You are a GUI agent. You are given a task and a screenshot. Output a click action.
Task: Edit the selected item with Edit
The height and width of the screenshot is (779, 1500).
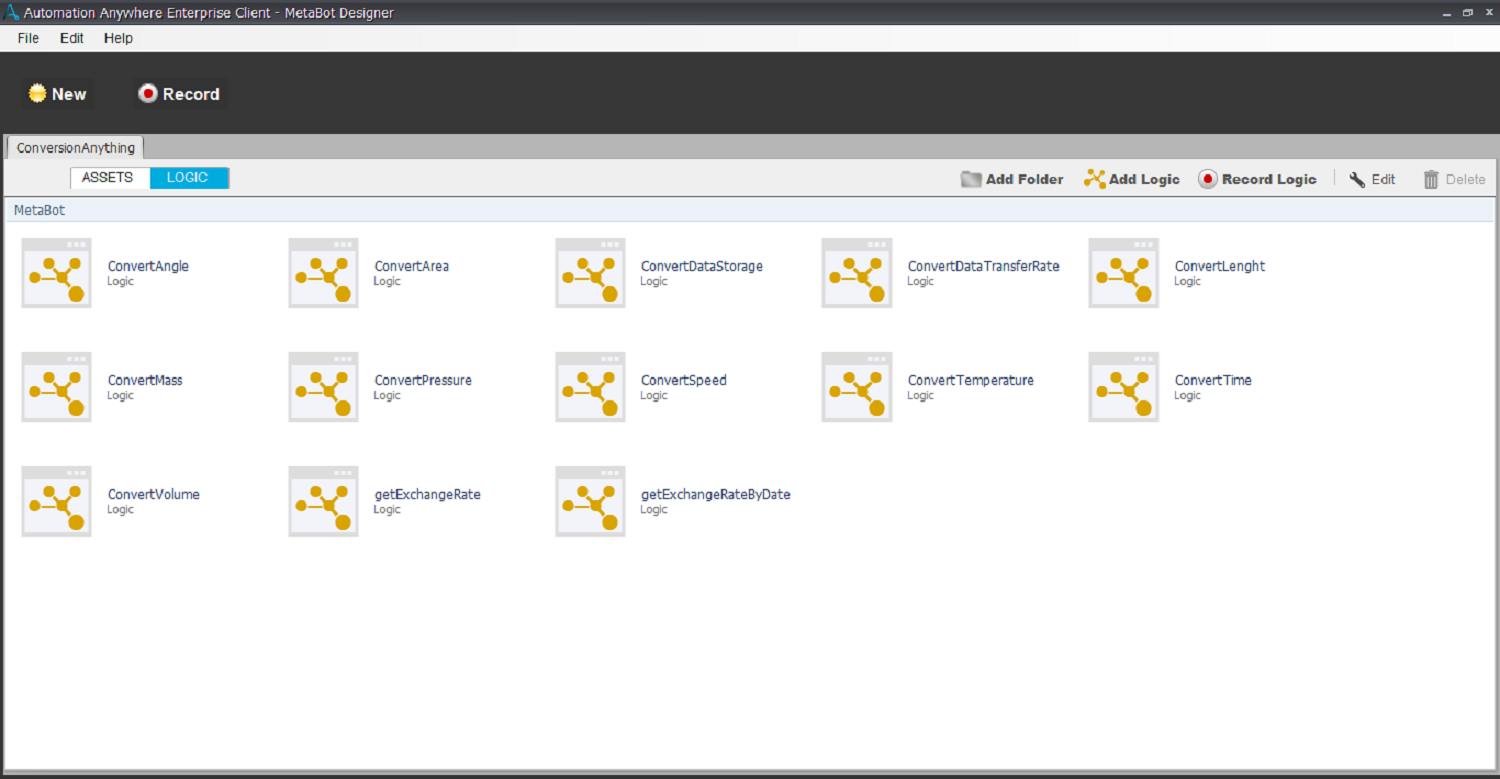pos(1372,179)
